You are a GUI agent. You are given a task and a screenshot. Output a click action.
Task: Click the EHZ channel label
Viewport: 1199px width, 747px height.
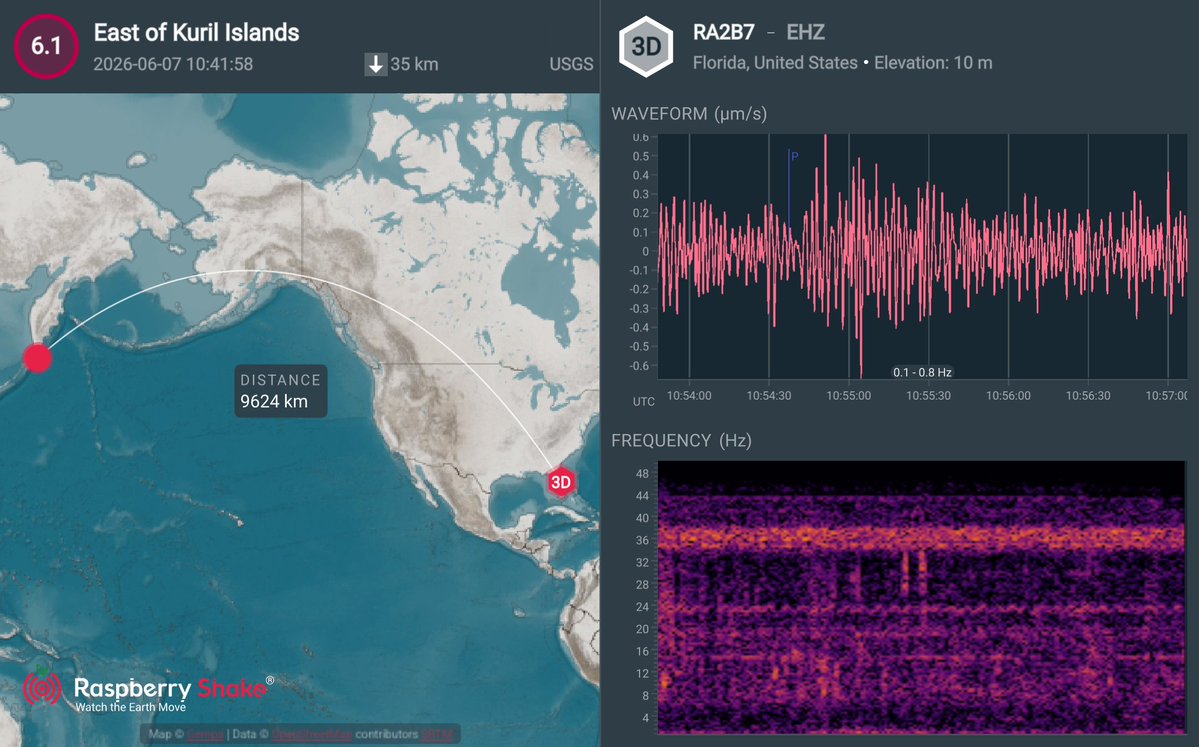[x=805, y=32]
